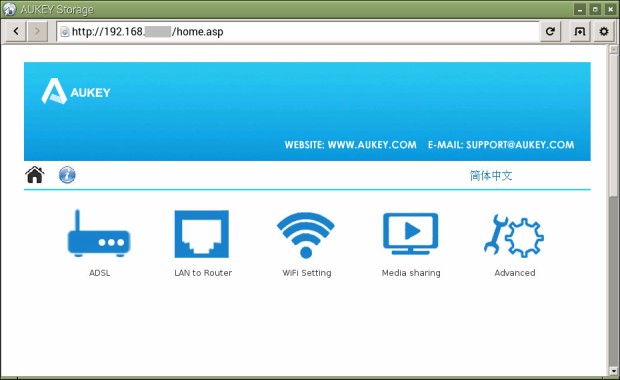620x380 pixels.
Task: Switch language to 简体中文
Action: pos(491,175)
